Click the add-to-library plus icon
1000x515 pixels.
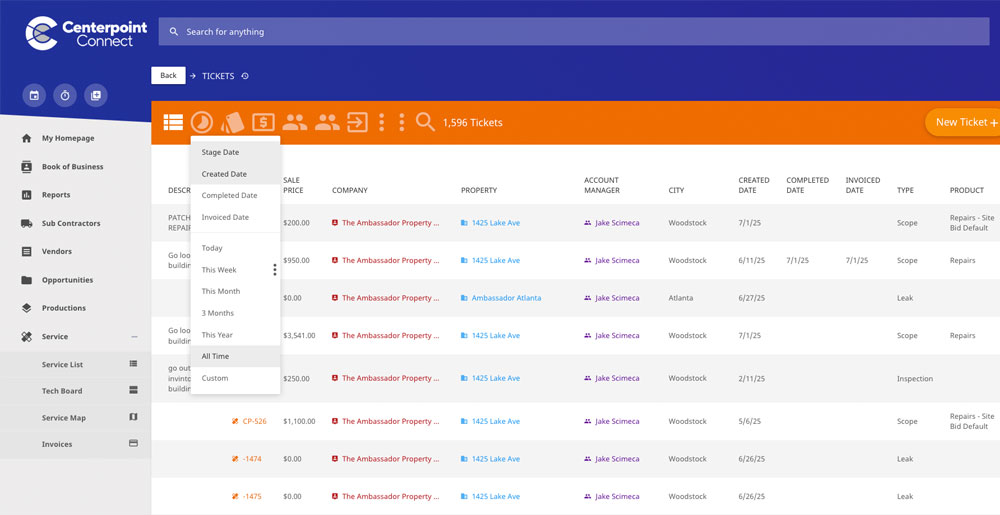tap(96, 96)
